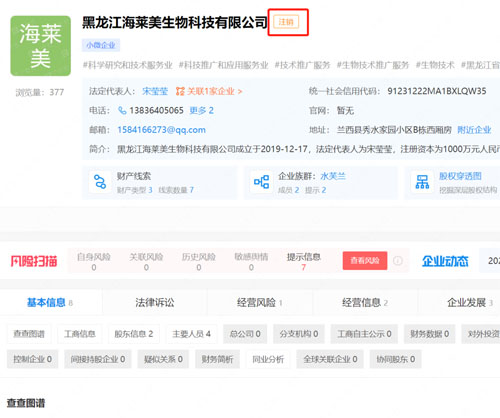
Task: Click hashtag #生物技术
Action: click(x=435, y=65)
